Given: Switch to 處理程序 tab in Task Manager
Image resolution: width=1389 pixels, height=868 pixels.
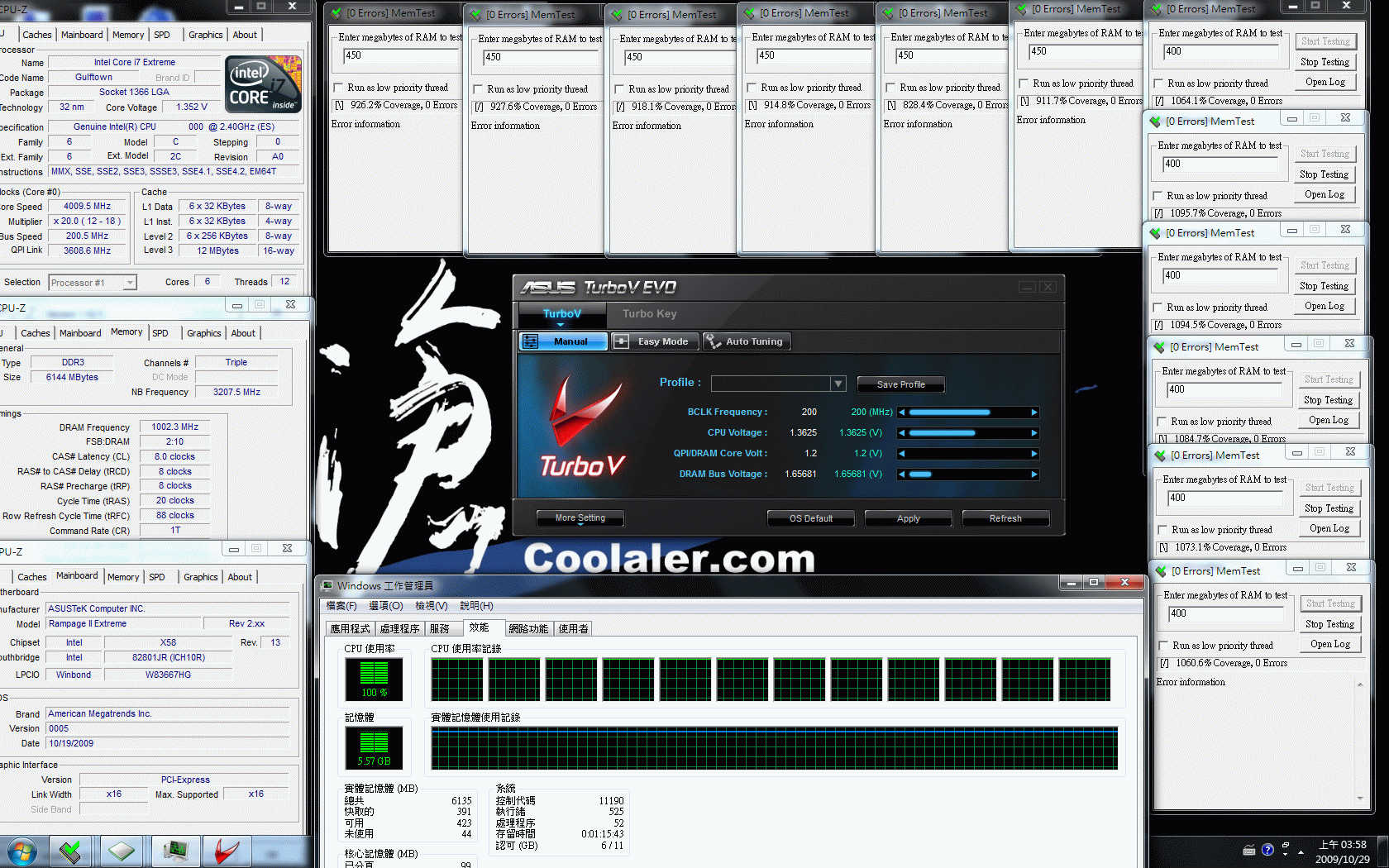Looking at the screenshot, I should [399, 629].
